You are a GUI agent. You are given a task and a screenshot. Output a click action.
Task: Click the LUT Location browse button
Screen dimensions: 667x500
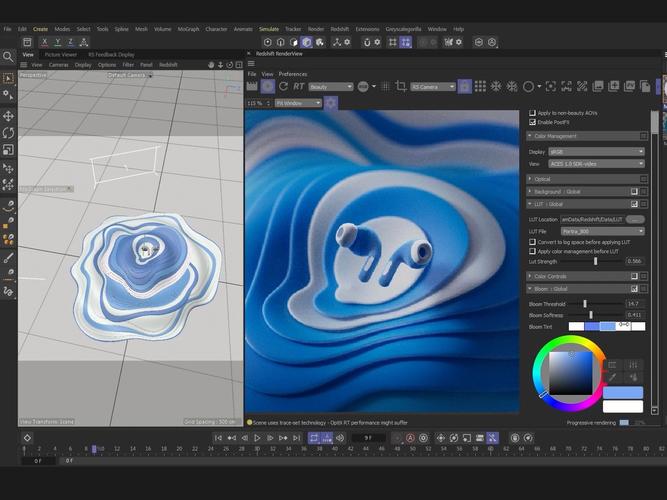[x=636, y=220]
